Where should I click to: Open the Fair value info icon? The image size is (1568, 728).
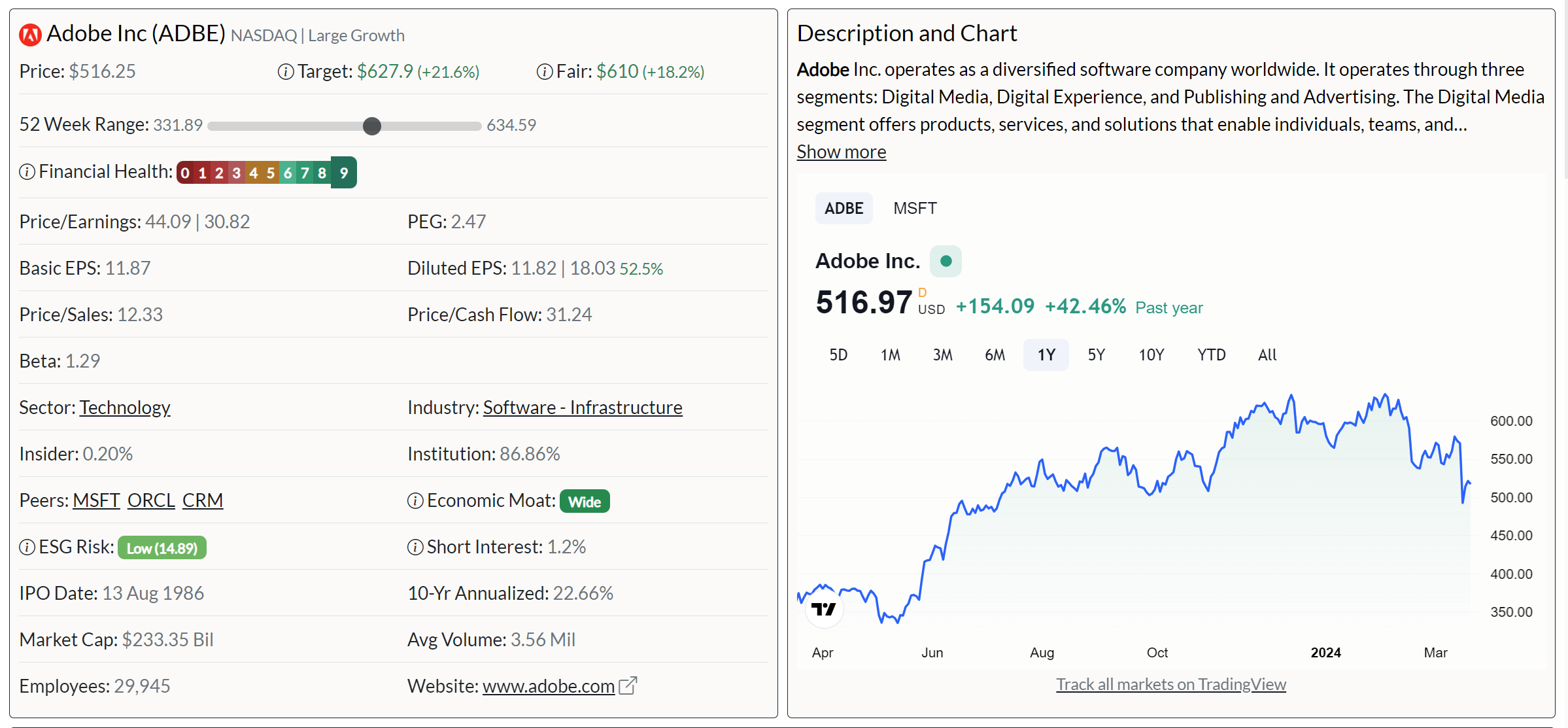[545, 72]
